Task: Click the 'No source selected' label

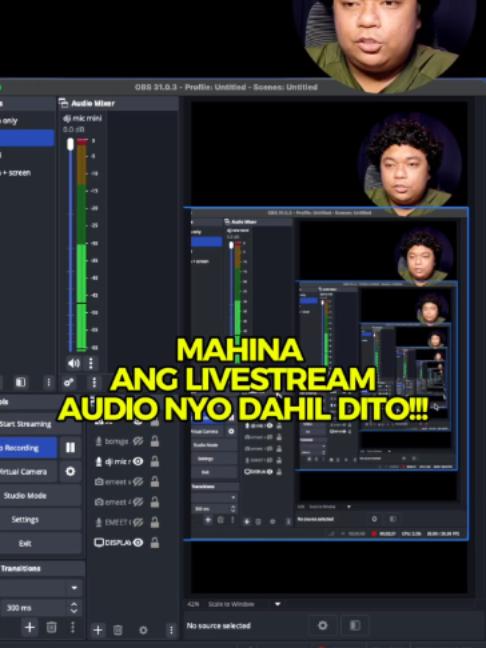Action: pyautogui.click(x=219, y=626)
